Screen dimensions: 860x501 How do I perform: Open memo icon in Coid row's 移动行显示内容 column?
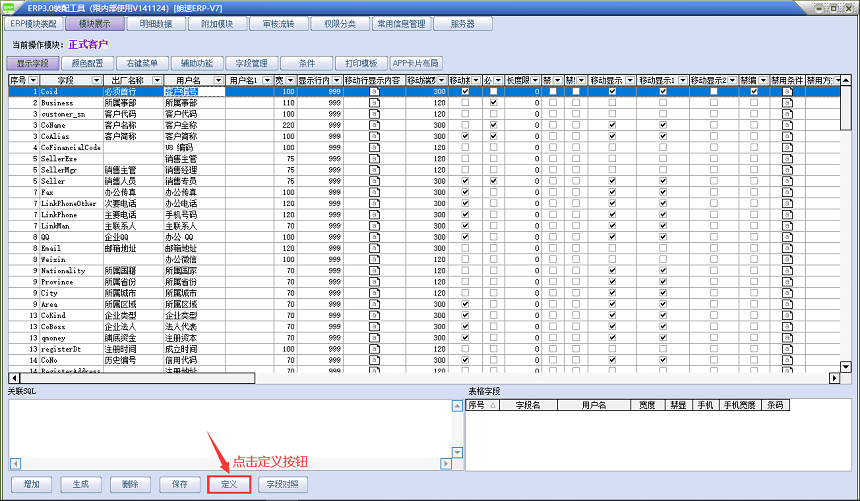(x=374, y=91)
